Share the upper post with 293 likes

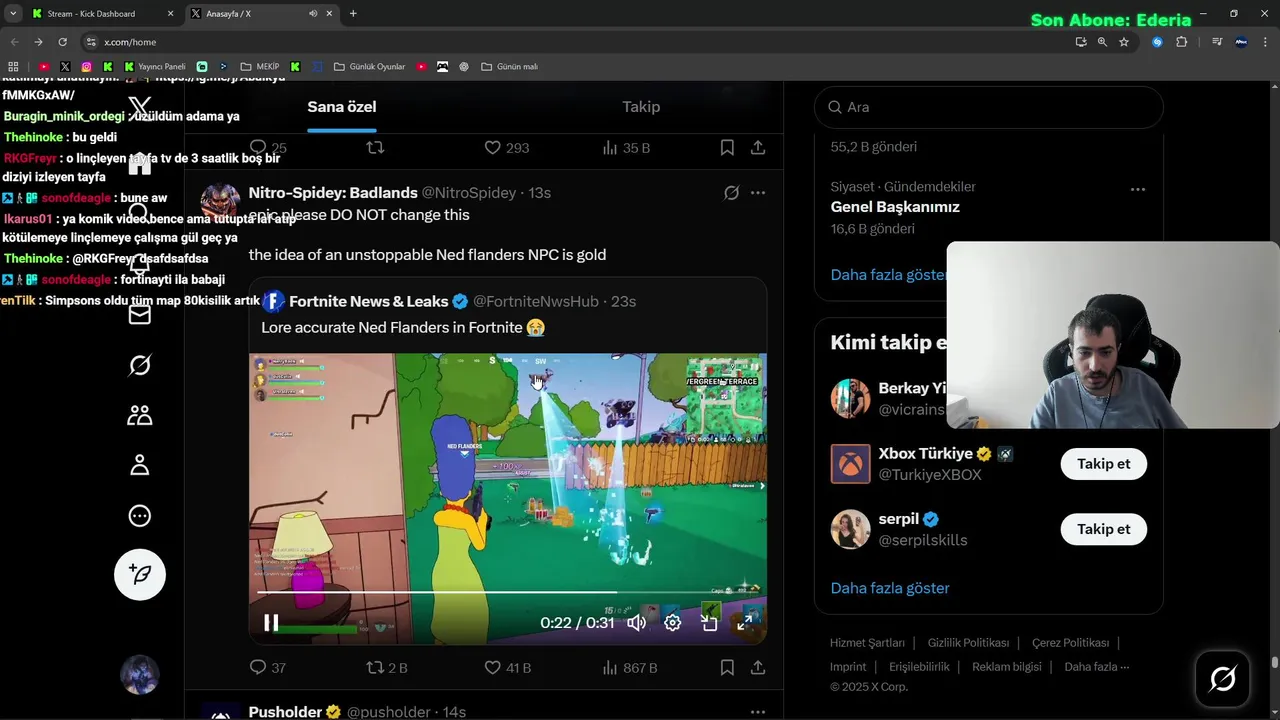758,147
